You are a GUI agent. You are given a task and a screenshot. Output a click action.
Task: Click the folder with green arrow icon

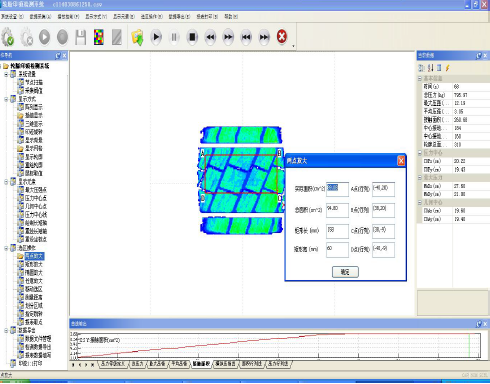click(x=137, y=37)
